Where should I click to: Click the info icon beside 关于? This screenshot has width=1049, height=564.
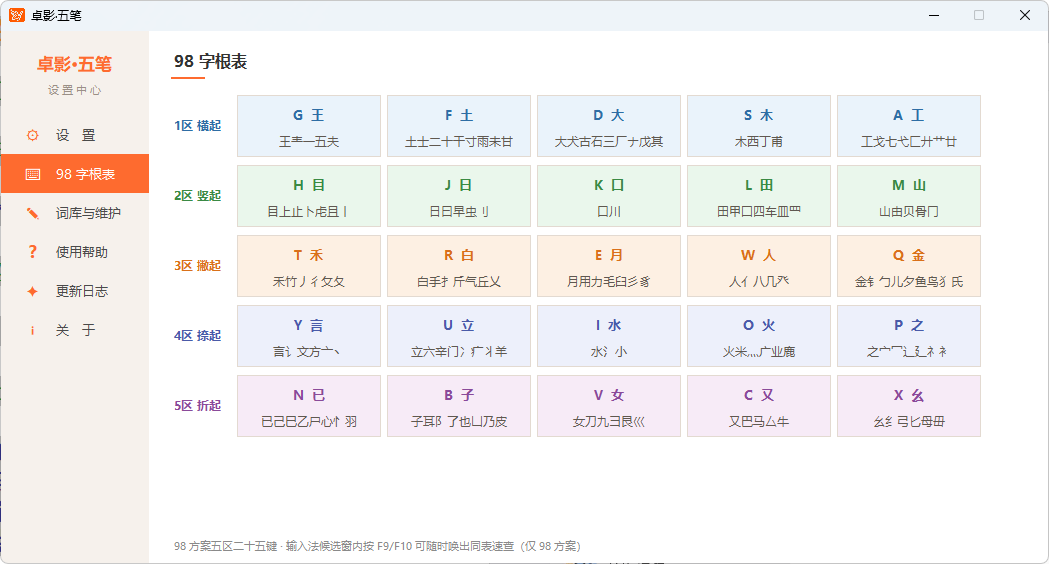32,331
